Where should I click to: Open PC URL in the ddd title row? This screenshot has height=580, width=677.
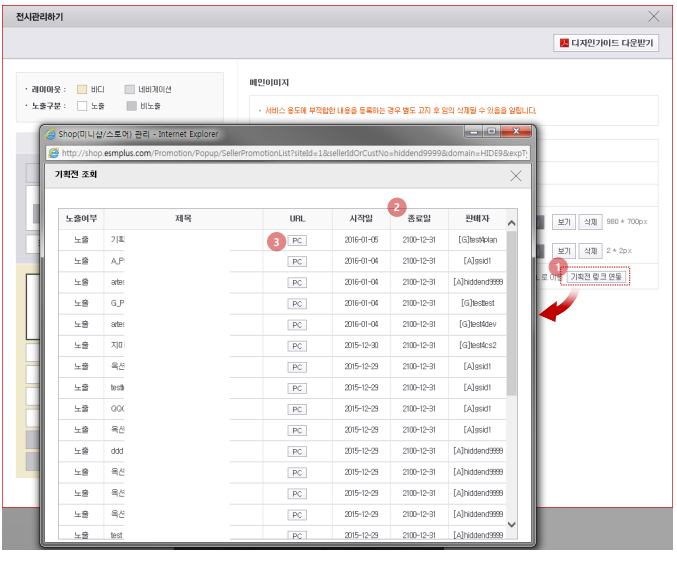tap(297, 452)
